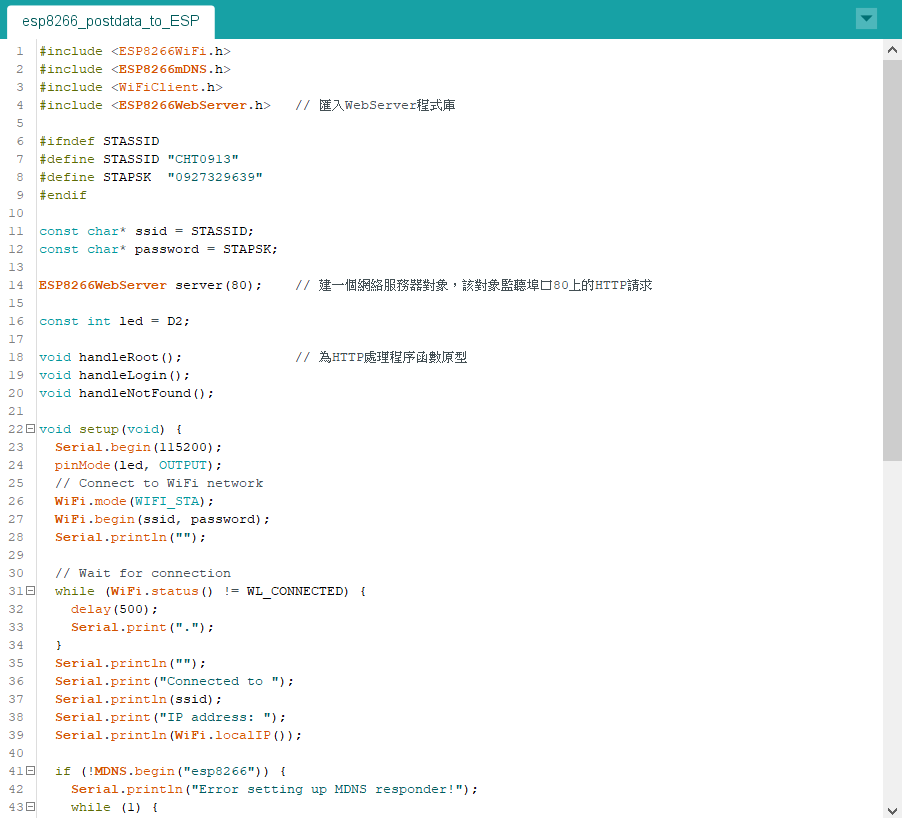The height and width of the screenshot is (818, 902).
Task: Open the tab menu dropdown arrow
Action: tap(866, 19)
